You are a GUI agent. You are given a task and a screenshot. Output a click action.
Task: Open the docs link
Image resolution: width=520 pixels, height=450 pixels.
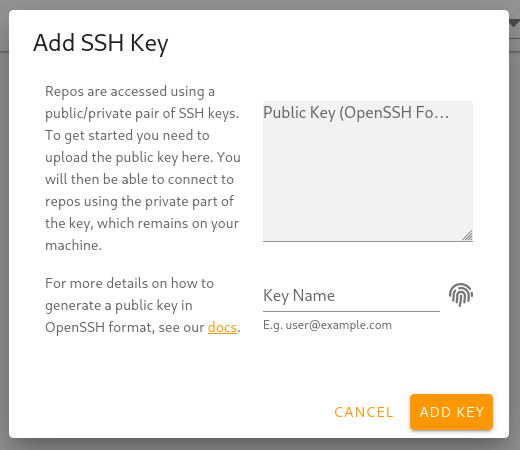[x=222, y=327]
